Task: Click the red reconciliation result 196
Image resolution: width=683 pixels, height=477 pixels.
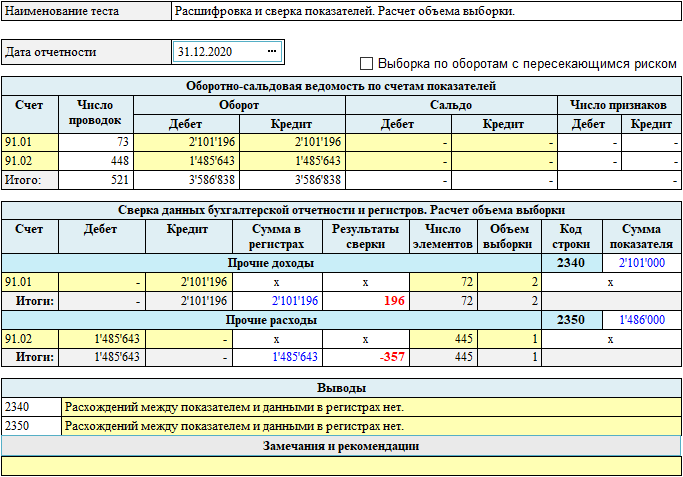Action: point(365,301)
